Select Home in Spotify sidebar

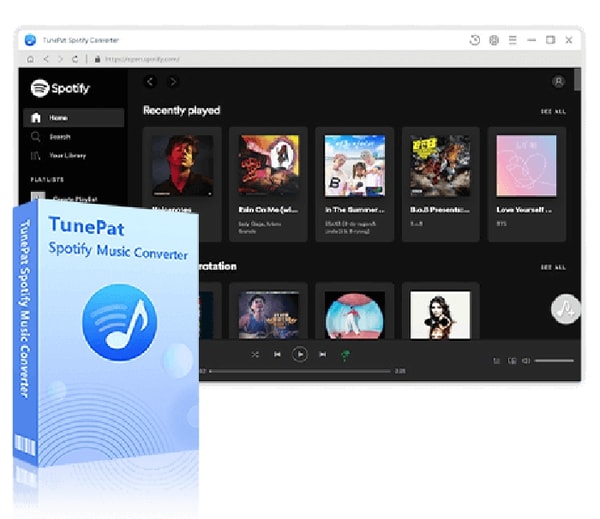pyautogui.click(x=73, y=118)
